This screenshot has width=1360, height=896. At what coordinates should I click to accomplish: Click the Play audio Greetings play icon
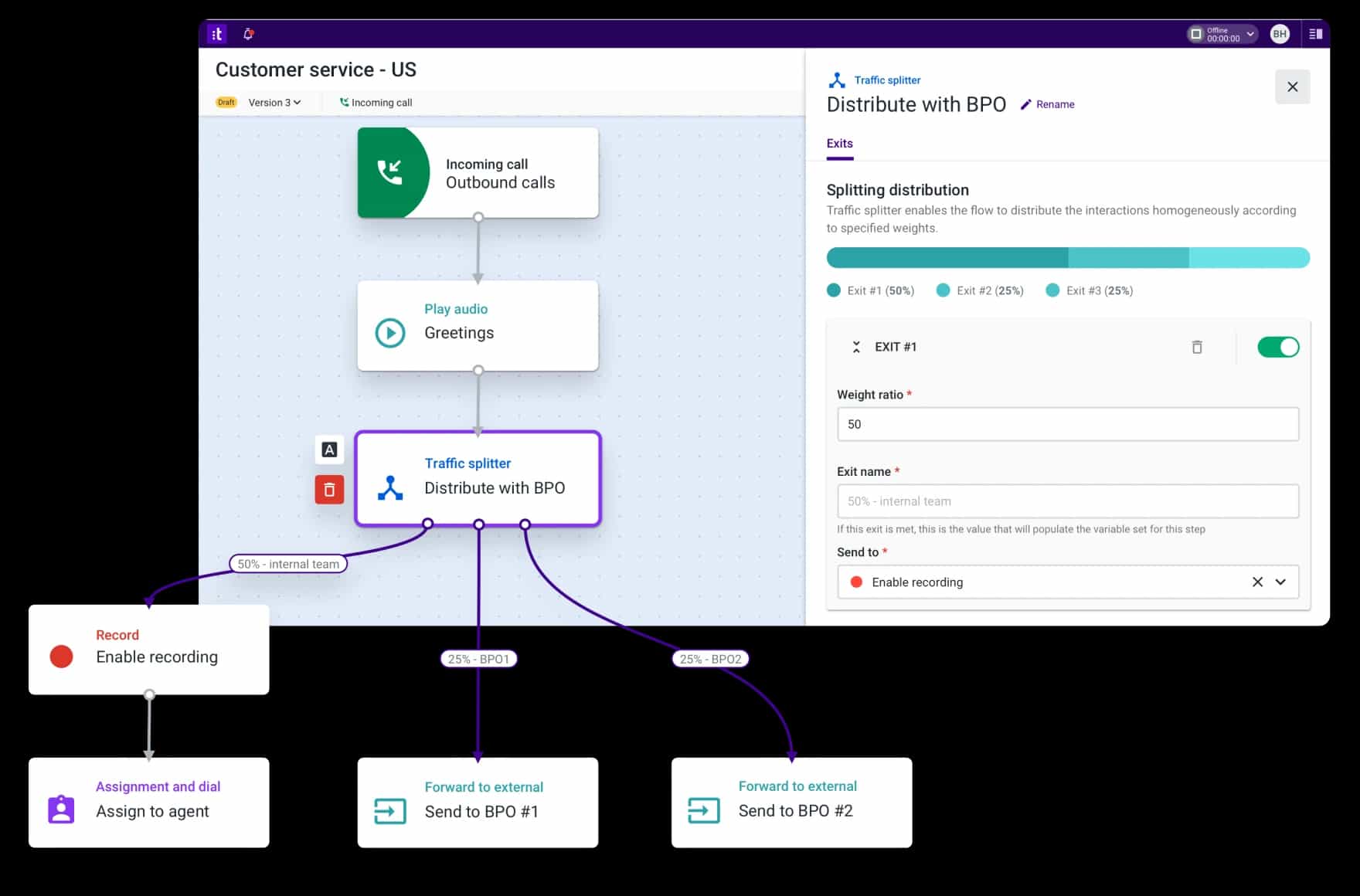coord(390,333)
